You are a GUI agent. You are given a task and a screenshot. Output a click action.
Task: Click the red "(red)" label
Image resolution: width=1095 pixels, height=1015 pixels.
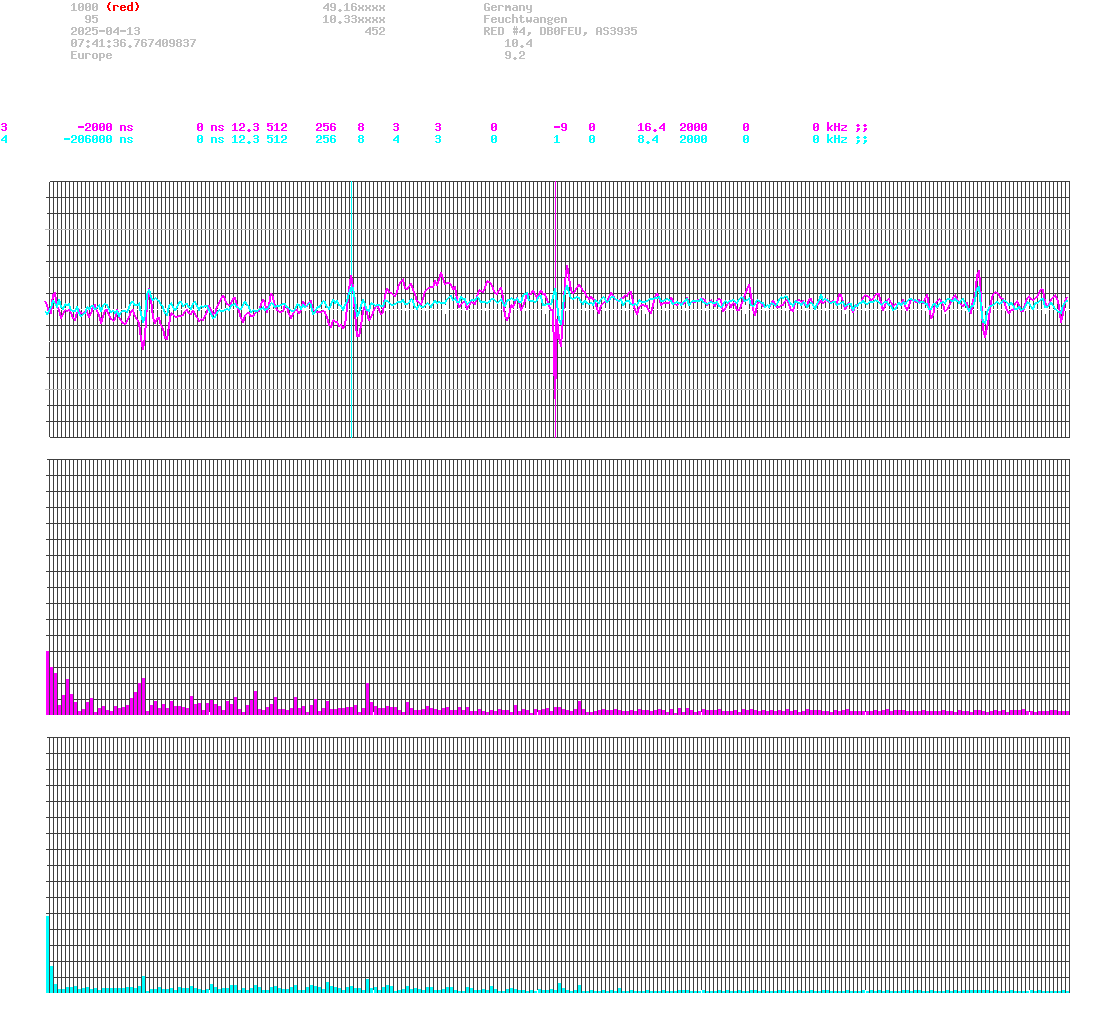[123, 8]
